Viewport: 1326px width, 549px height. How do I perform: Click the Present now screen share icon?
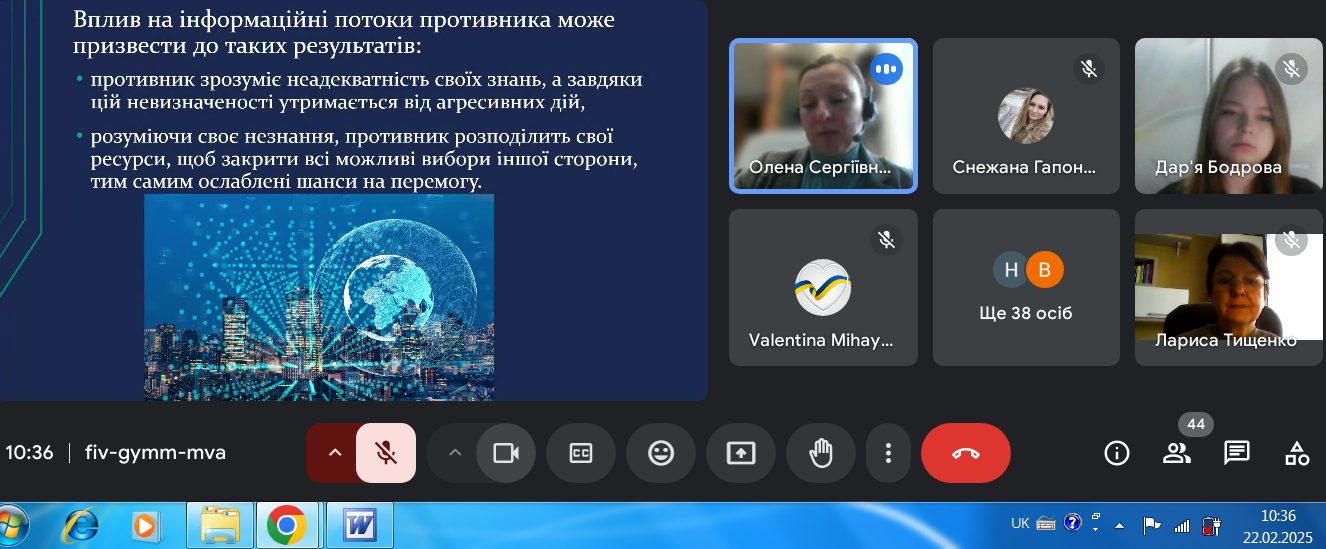click(741, 453)
